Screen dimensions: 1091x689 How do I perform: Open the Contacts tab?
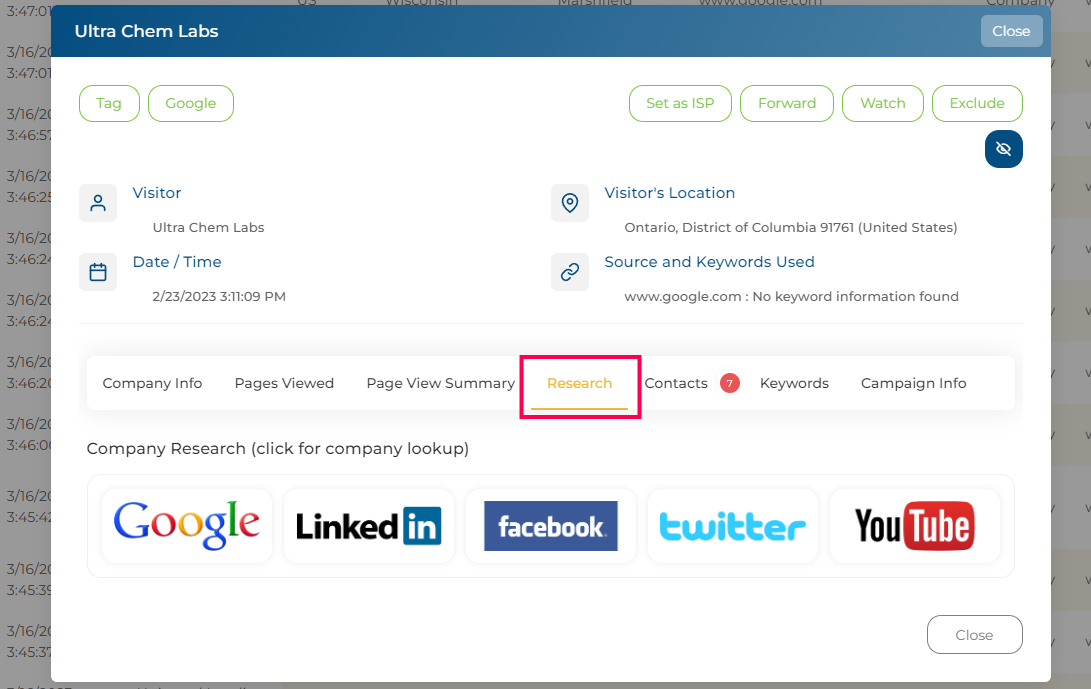point(676,383)
